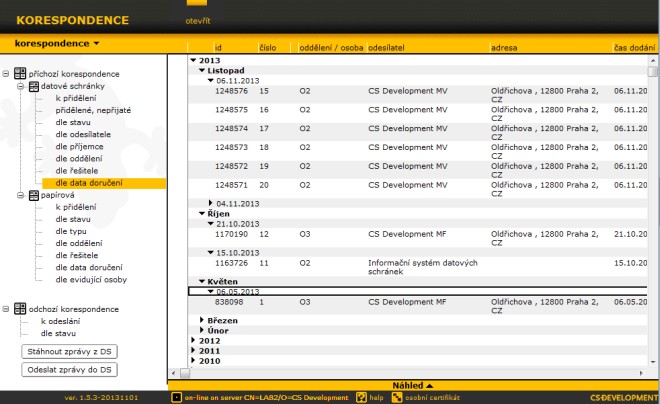The width and height of the screenshot is (660, 404).
Task: Click the příchozí korespondence tree icon
Action: 20,74
